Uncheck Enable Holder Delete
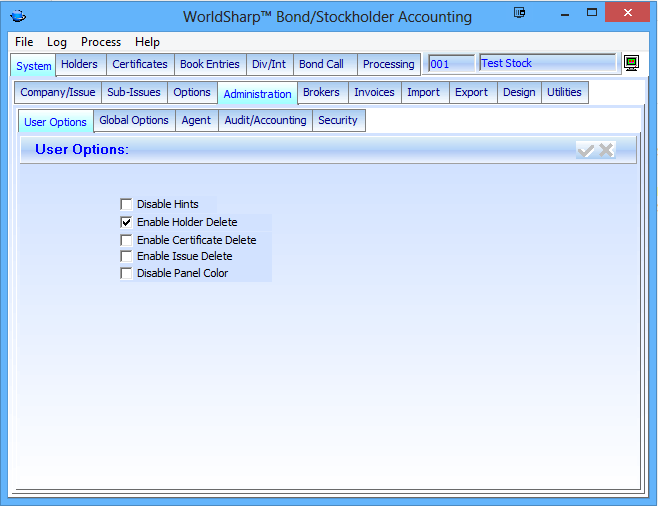The height and width of the screenshot is (506, 658). [126, 222]
